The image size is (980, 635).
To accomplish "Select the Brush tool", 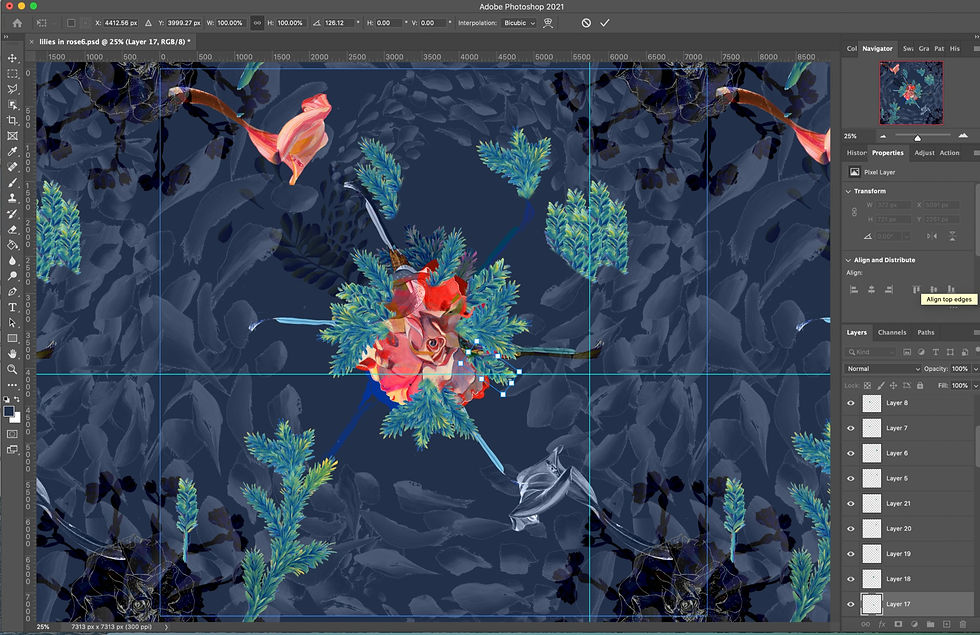I will coord(12,182).
